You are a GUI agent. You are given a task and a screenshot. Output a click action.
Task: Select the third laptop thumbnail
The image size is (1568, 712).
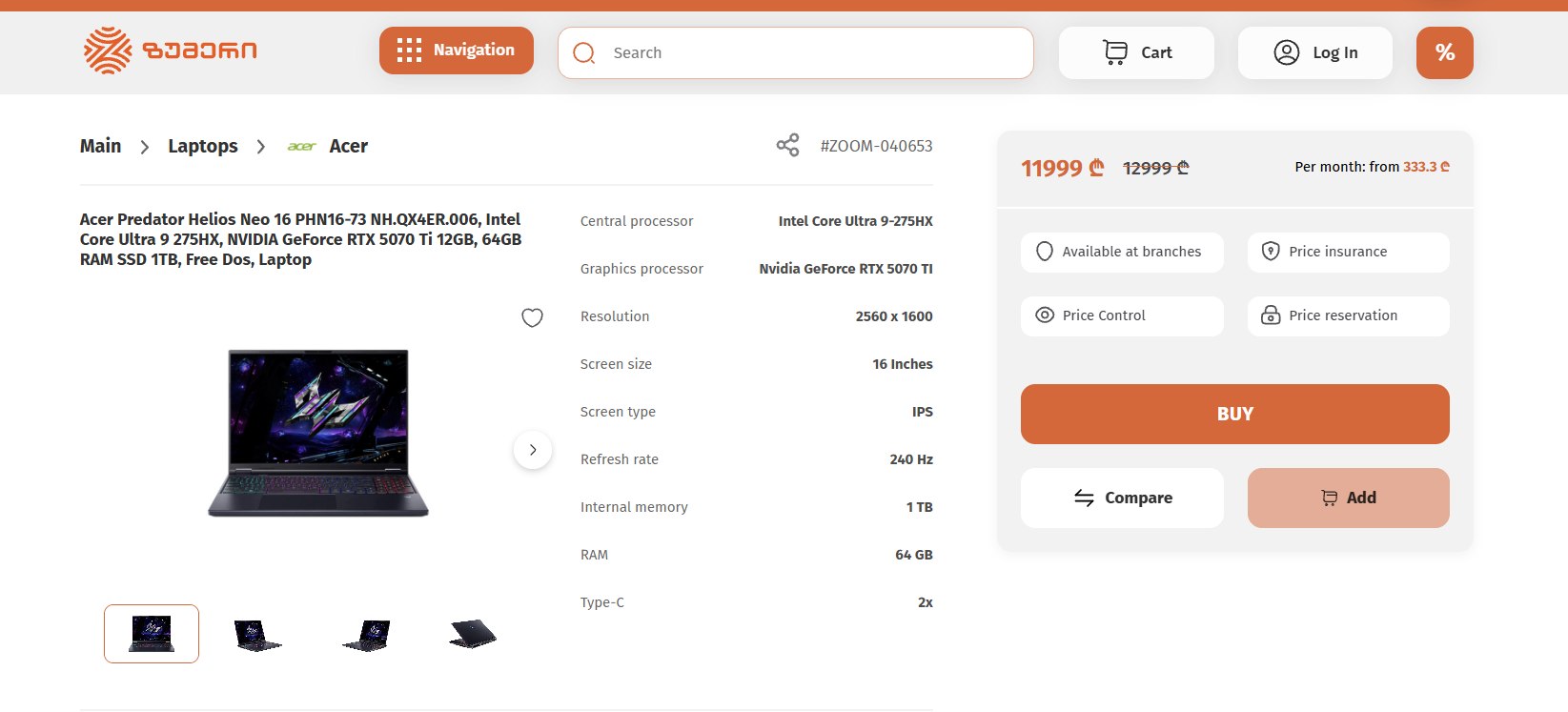click(x=366, y=635)
